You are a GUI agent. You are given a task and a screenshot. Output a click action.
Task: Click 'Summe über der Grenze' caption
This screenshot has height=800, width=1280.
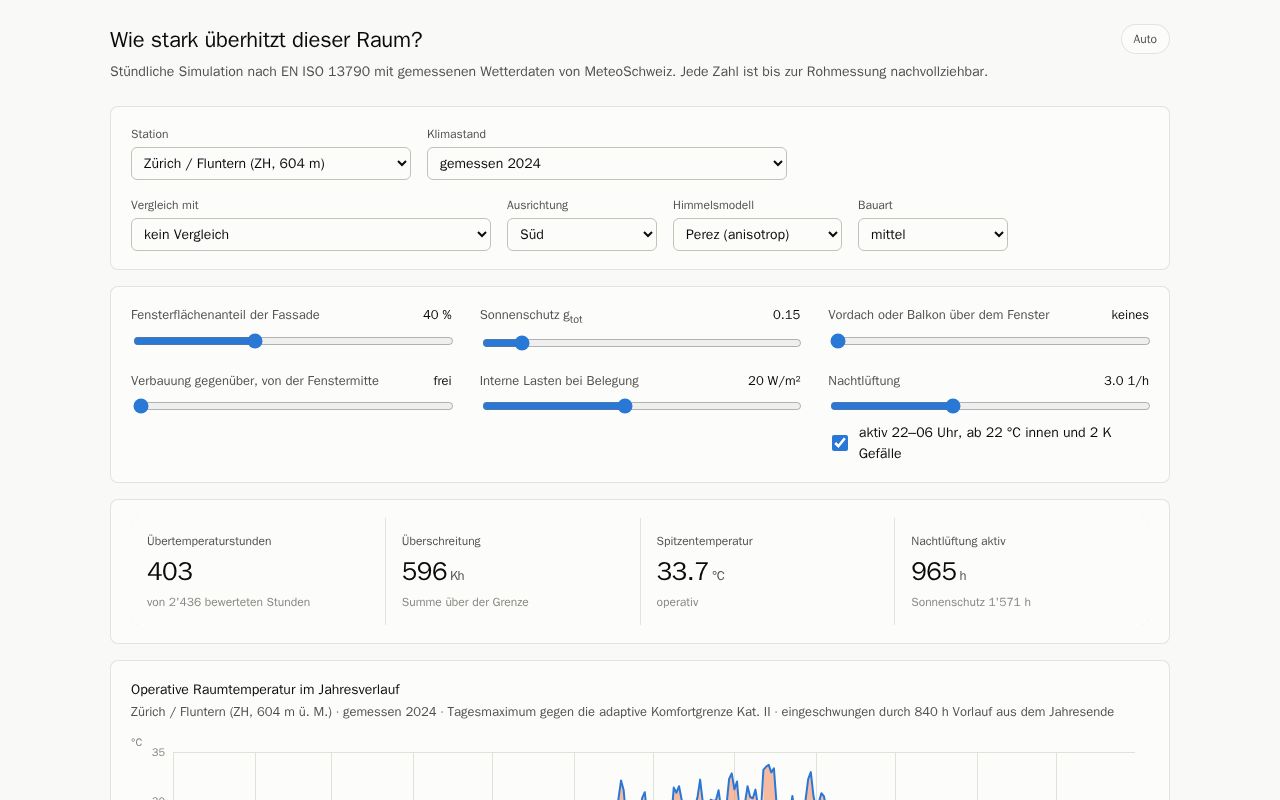[465, 602]
